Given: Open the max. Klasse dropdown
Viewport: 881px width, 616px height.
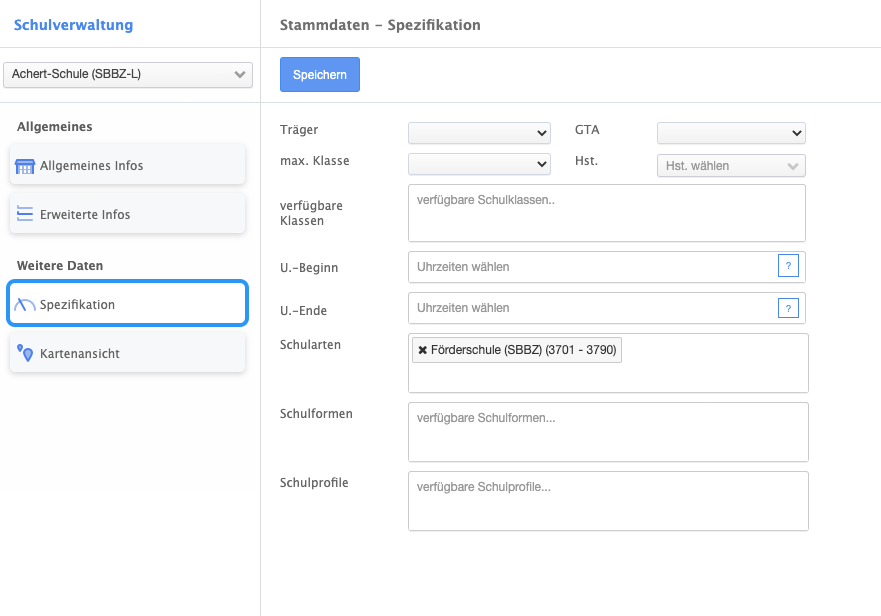Looking at the screenshot, I should pos(479,164).
